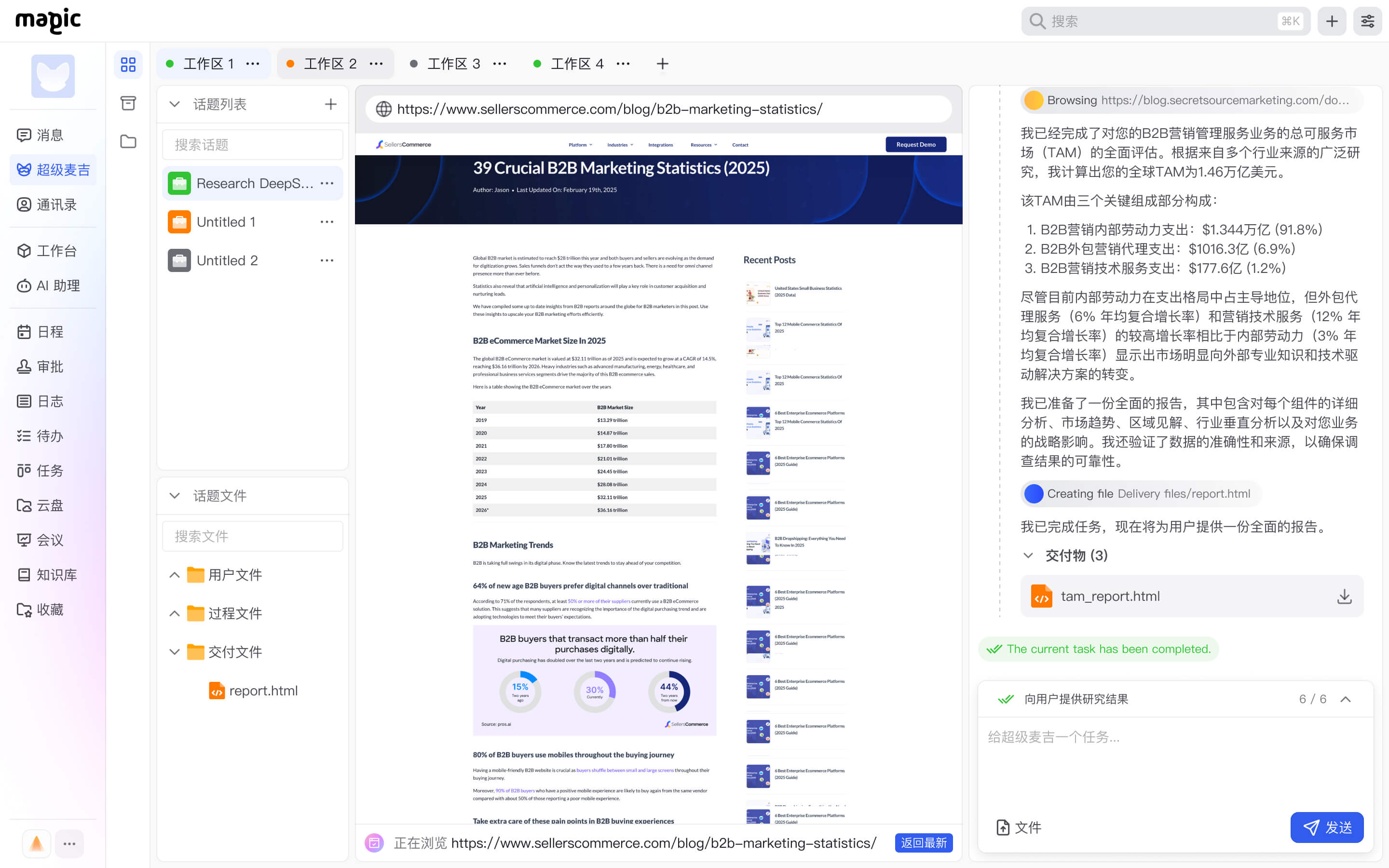This screenshot has width=1389, height=868.
Task: Collapse the 话题列表 panel
Action: tap(175, 104)
